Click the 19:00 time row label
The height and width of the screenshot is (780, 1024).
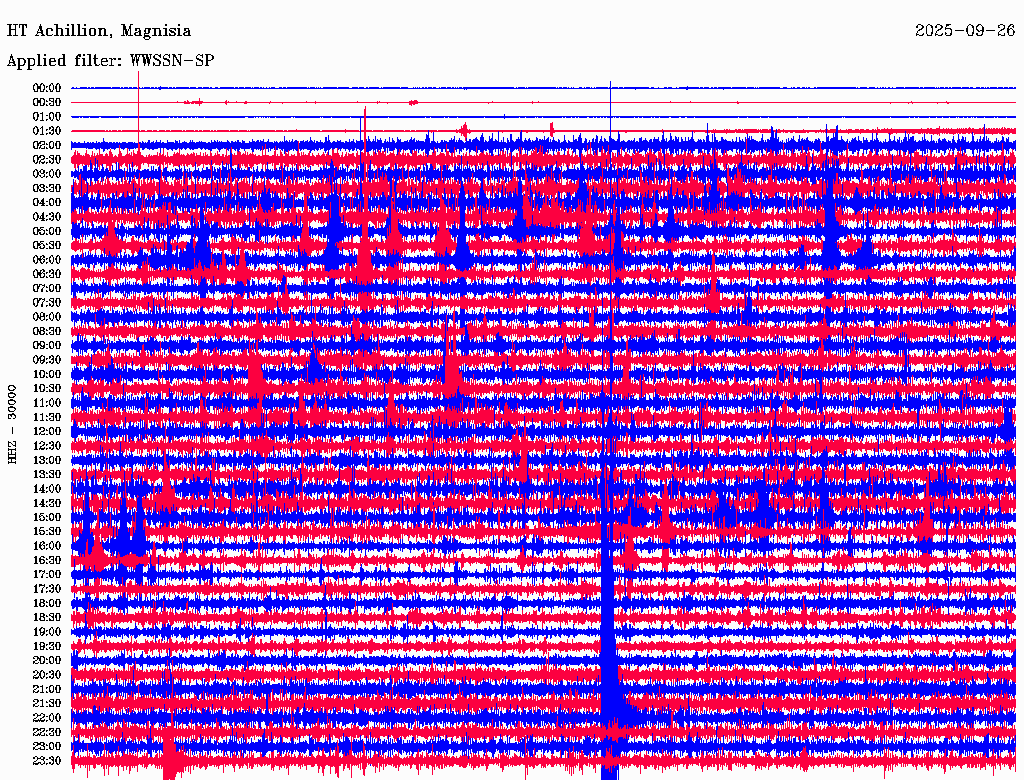47,632
